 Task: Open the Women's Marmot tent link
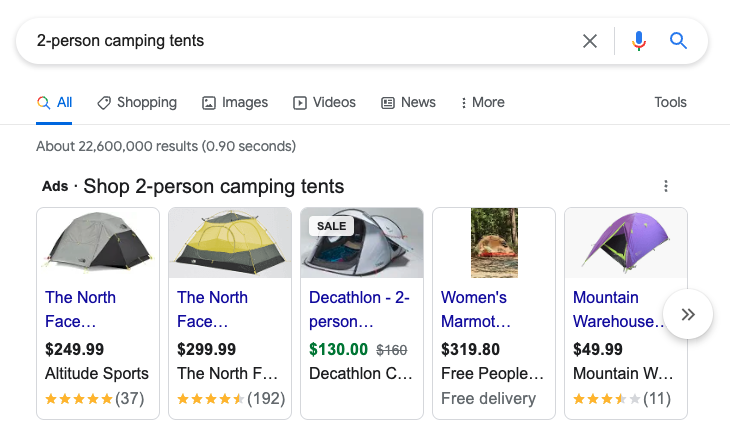coord(476,309)
